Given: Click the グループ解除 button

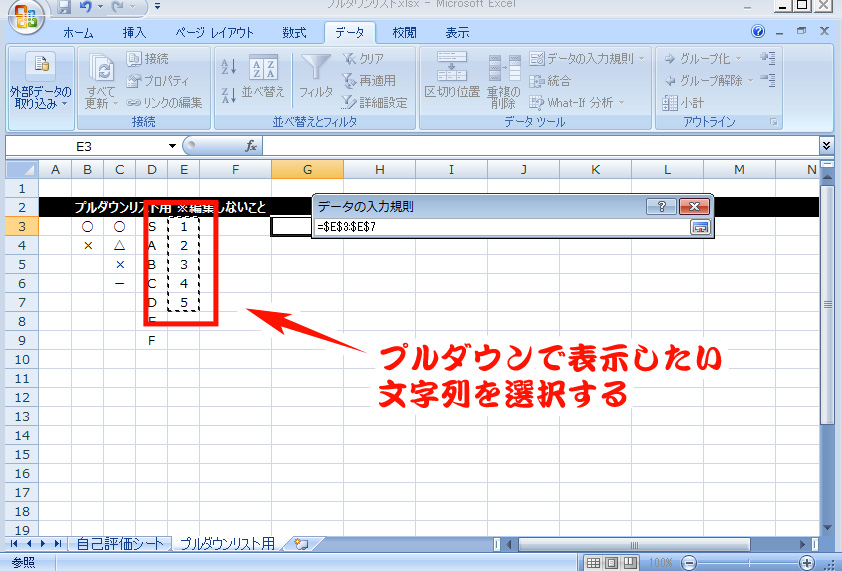Looking at the screenshot, I should [x=703, y=81].
